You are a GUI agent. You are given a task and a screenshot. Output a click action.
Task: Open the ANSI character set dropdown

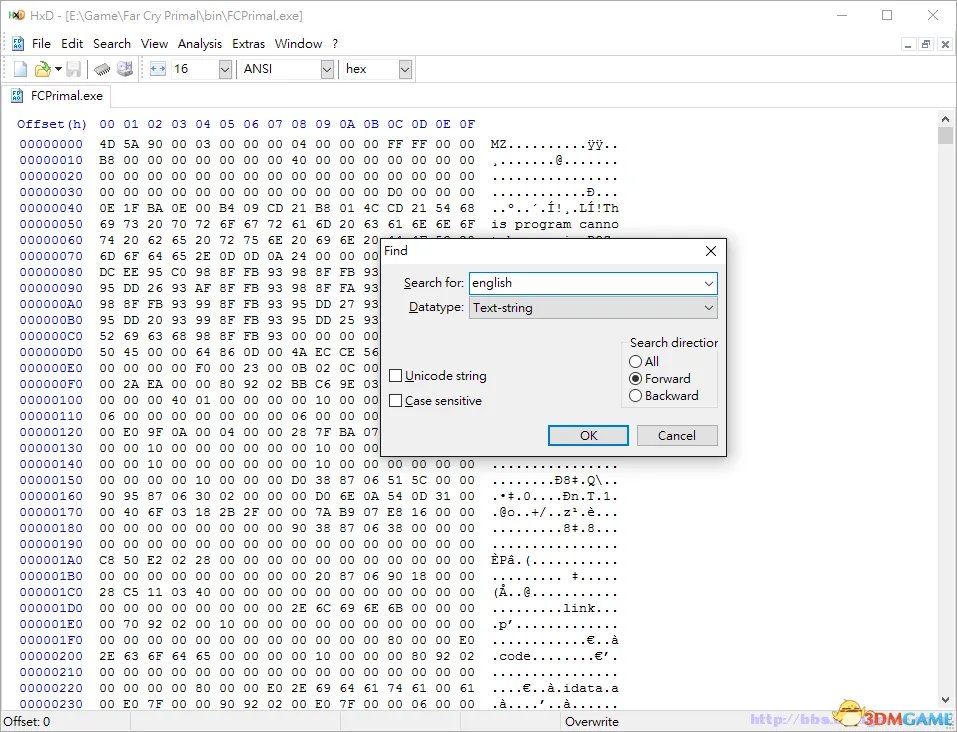(x=327, y=69)
